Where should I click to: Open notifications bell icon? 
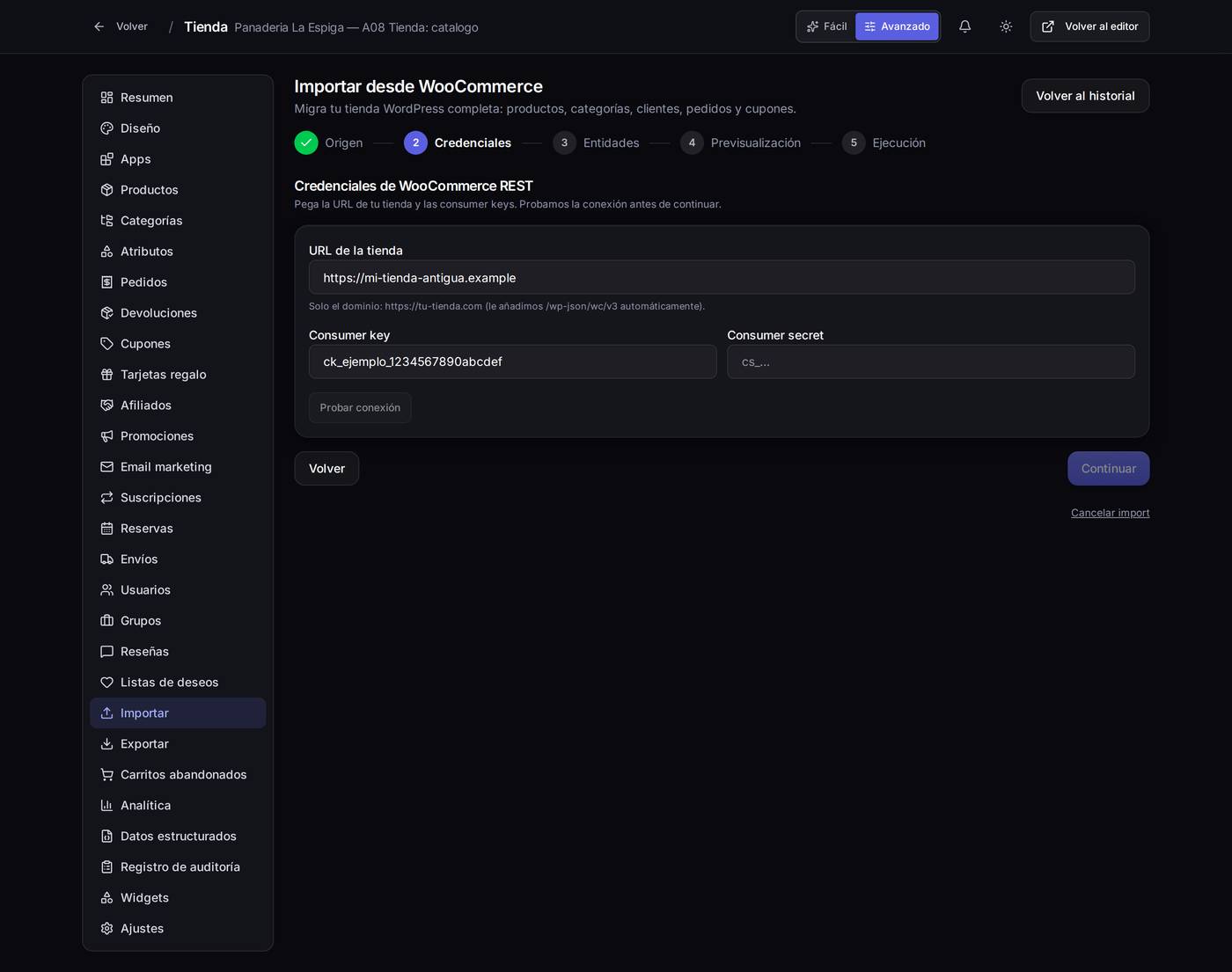pyautogui.click(x=964, y=26)
